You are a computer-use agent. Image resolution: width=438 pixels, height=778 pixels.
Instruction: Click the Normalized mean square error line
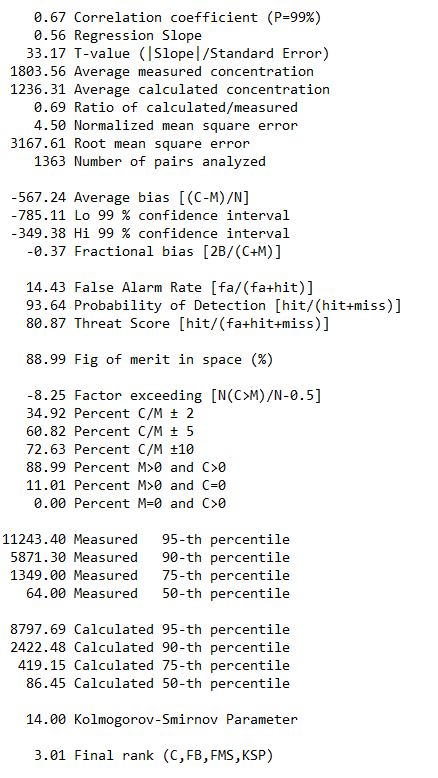(x=166, y=126)
